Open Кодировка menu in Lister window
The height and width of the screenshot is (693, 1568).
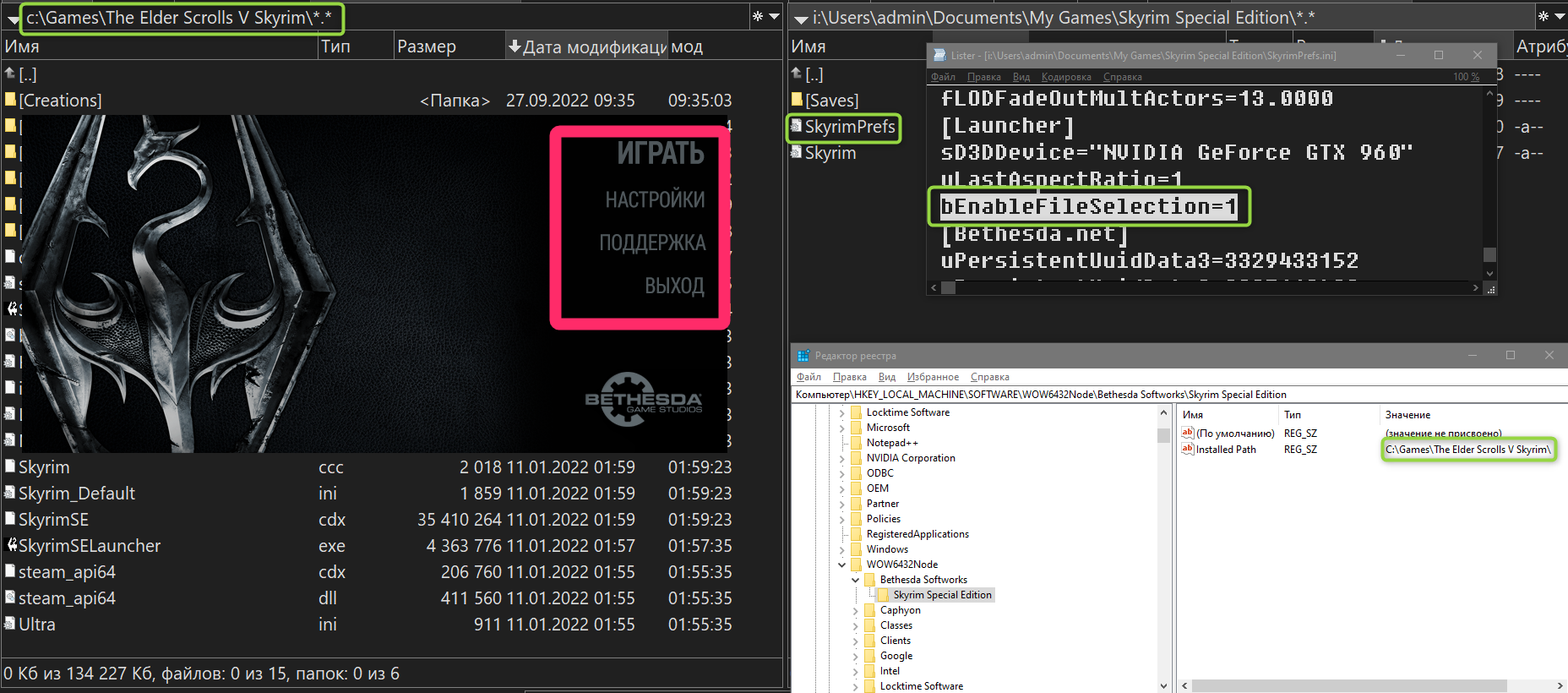(1066, 77)
